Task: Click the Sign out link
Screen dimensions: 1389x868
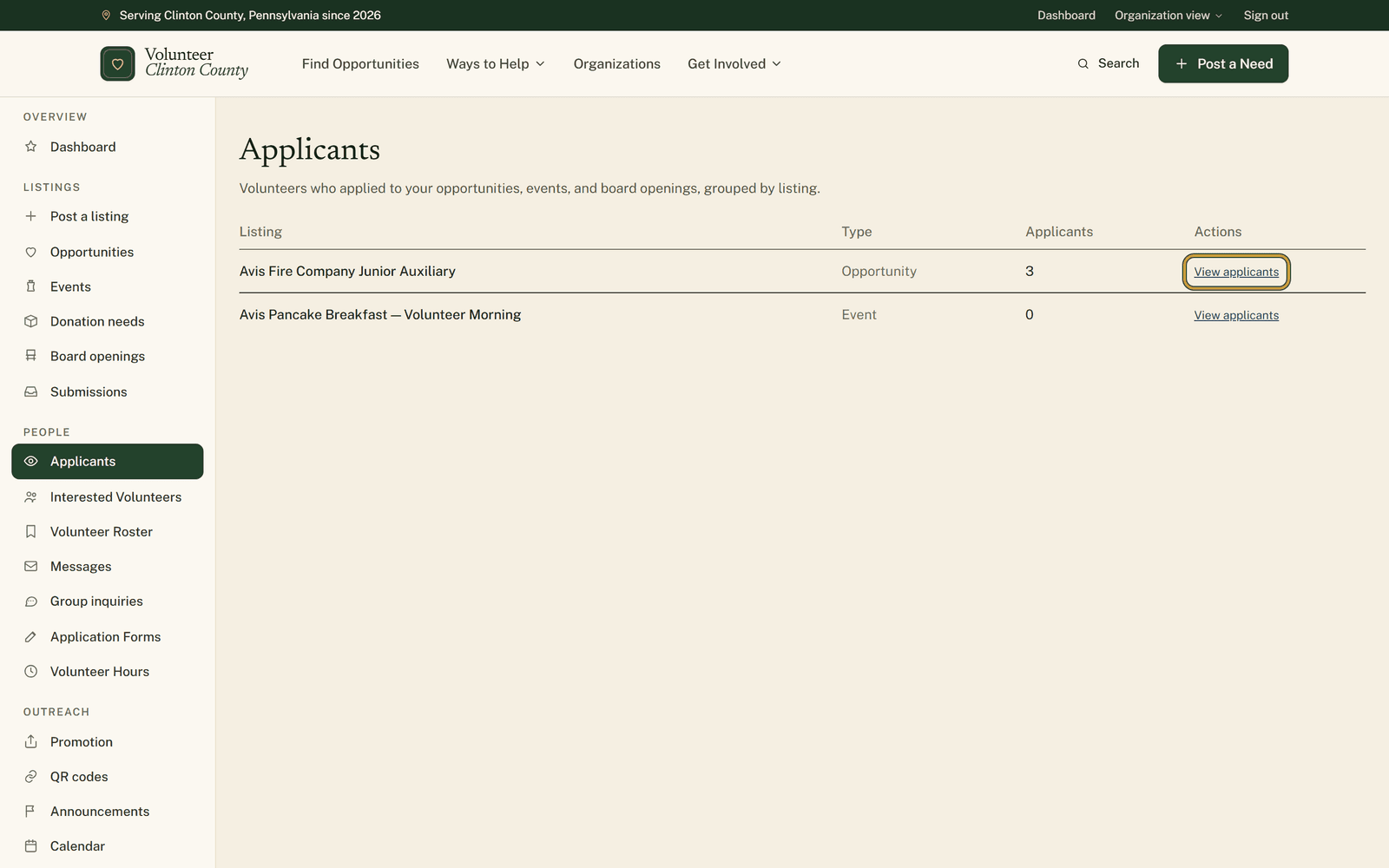Action: coord(1266,16)
